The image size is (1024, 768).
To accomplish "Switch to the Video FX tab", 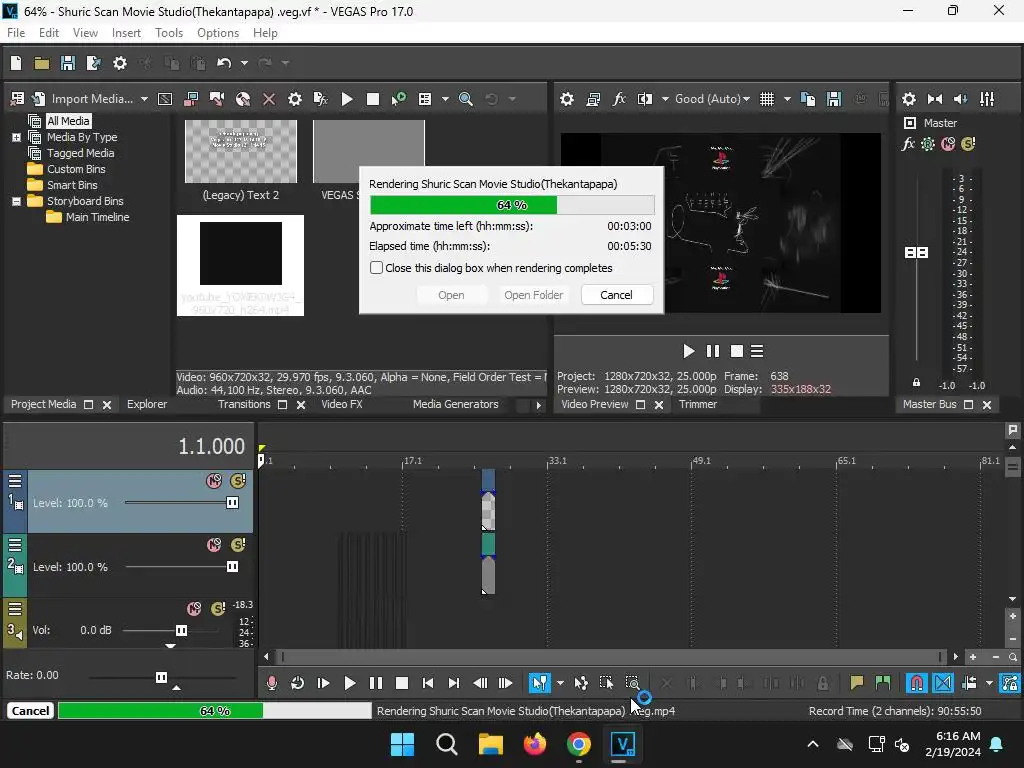I will tap(342, 404).
